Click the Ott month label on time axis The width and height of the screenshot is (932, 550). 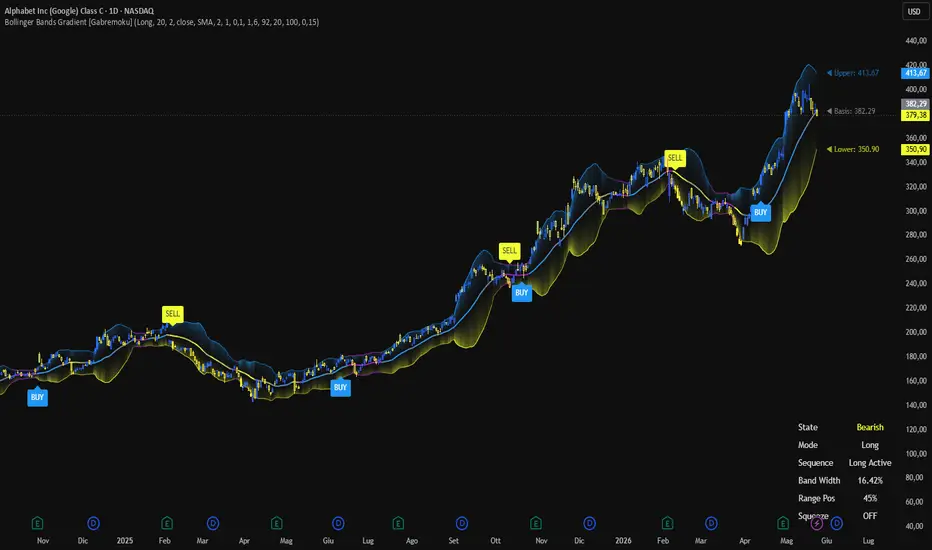point(496,540)
